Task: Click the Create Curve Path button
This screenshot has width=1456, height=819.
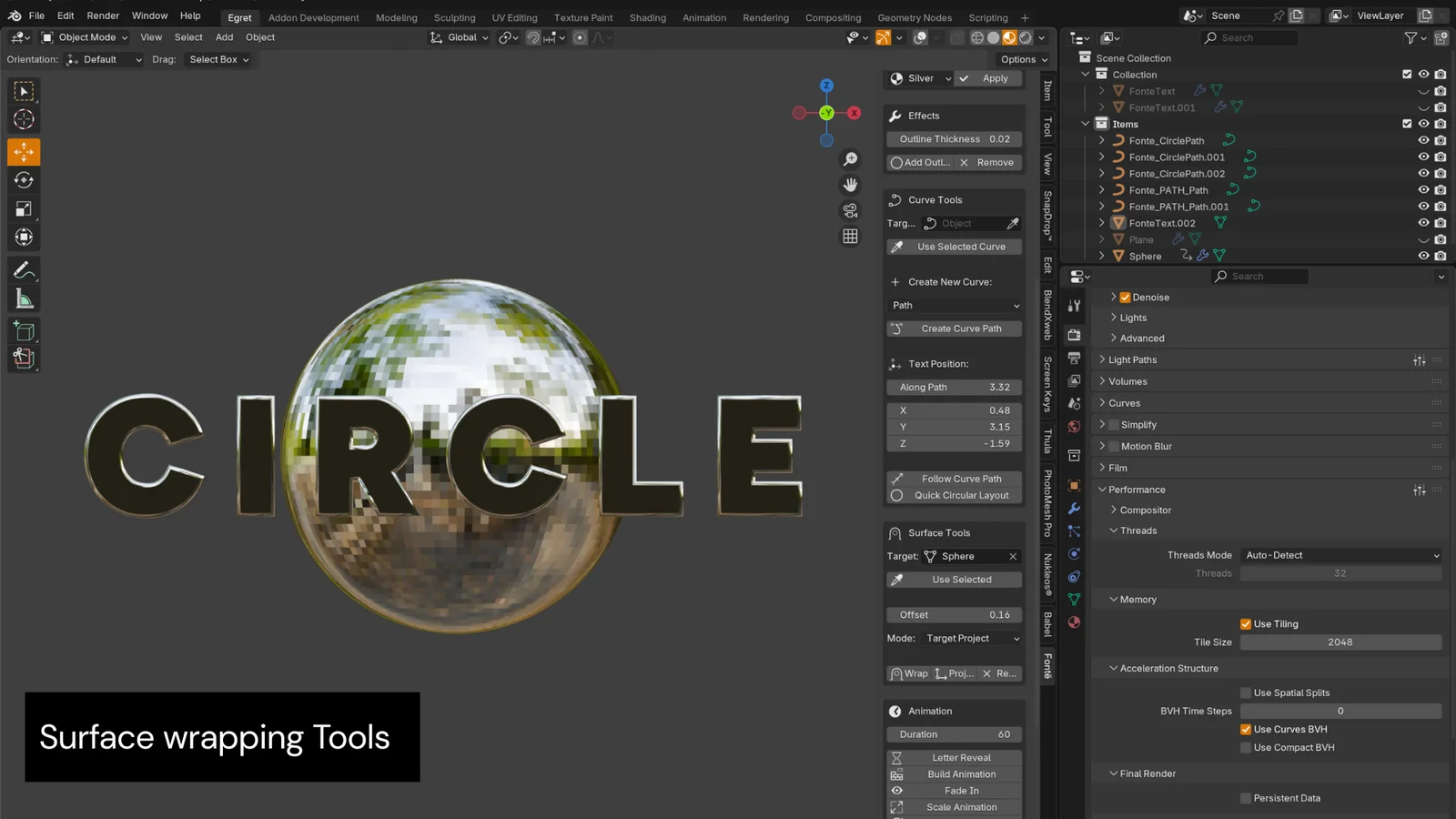Action: coord(954,329)
